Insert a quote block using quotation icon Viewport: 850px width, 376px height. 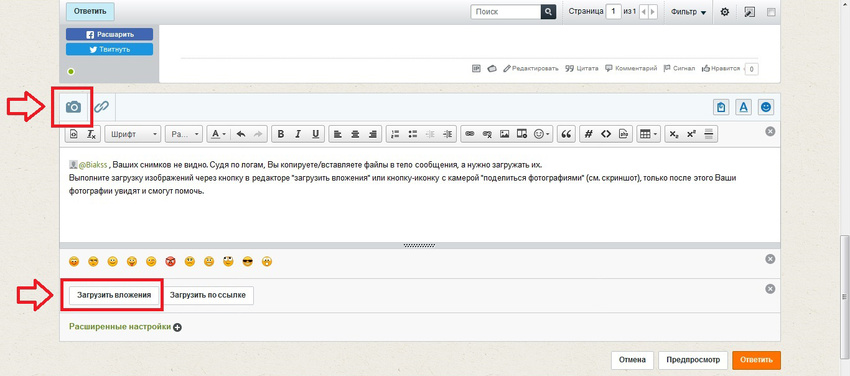[566, 134]
